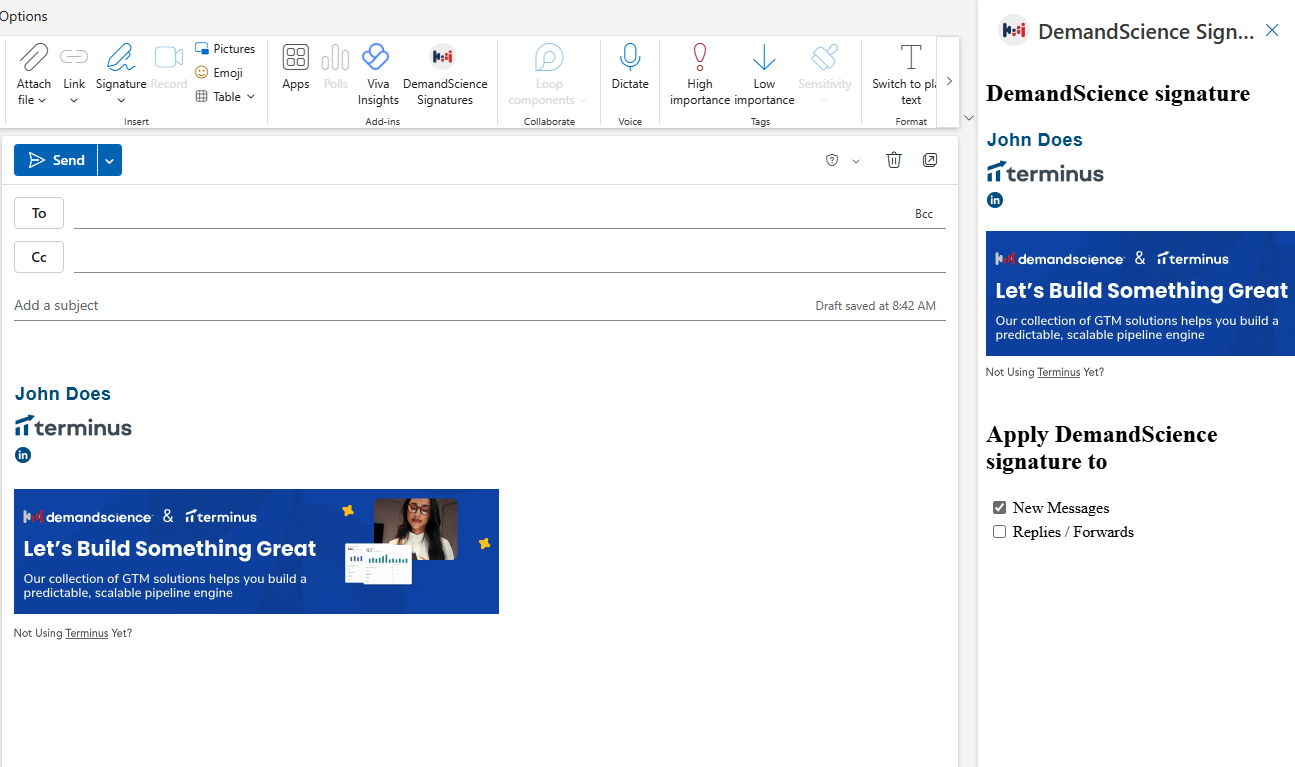The width and height of the screenshot is (1295, 767).
Task: Click the Cc recipients button
Action: 39,257
